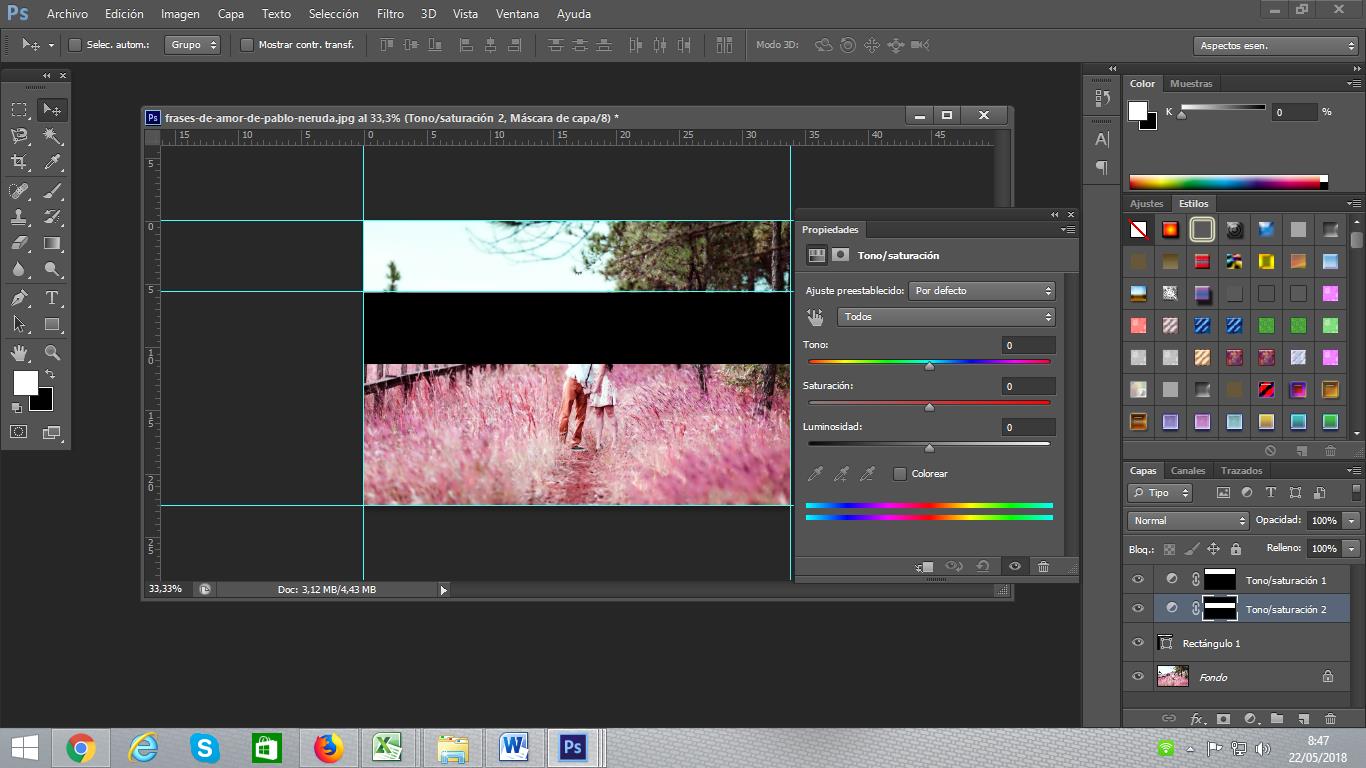Viewport: 1366px width, 768px height.
Task: Reset adjustment defaults in Properties panel
Action: pos(983,566)
